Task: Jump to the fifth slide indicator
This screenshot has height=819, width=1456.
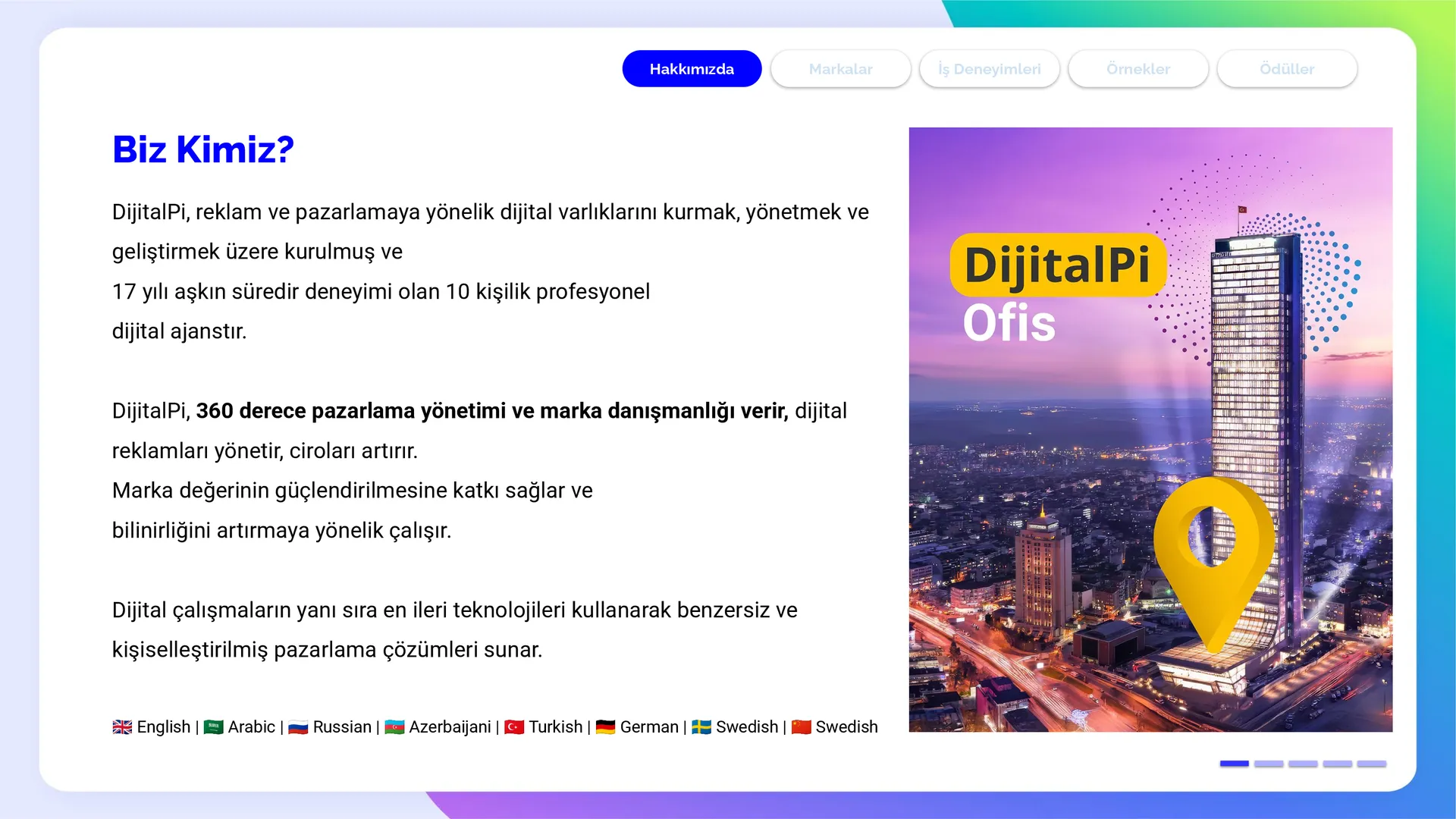Action: pos(1372,764)
